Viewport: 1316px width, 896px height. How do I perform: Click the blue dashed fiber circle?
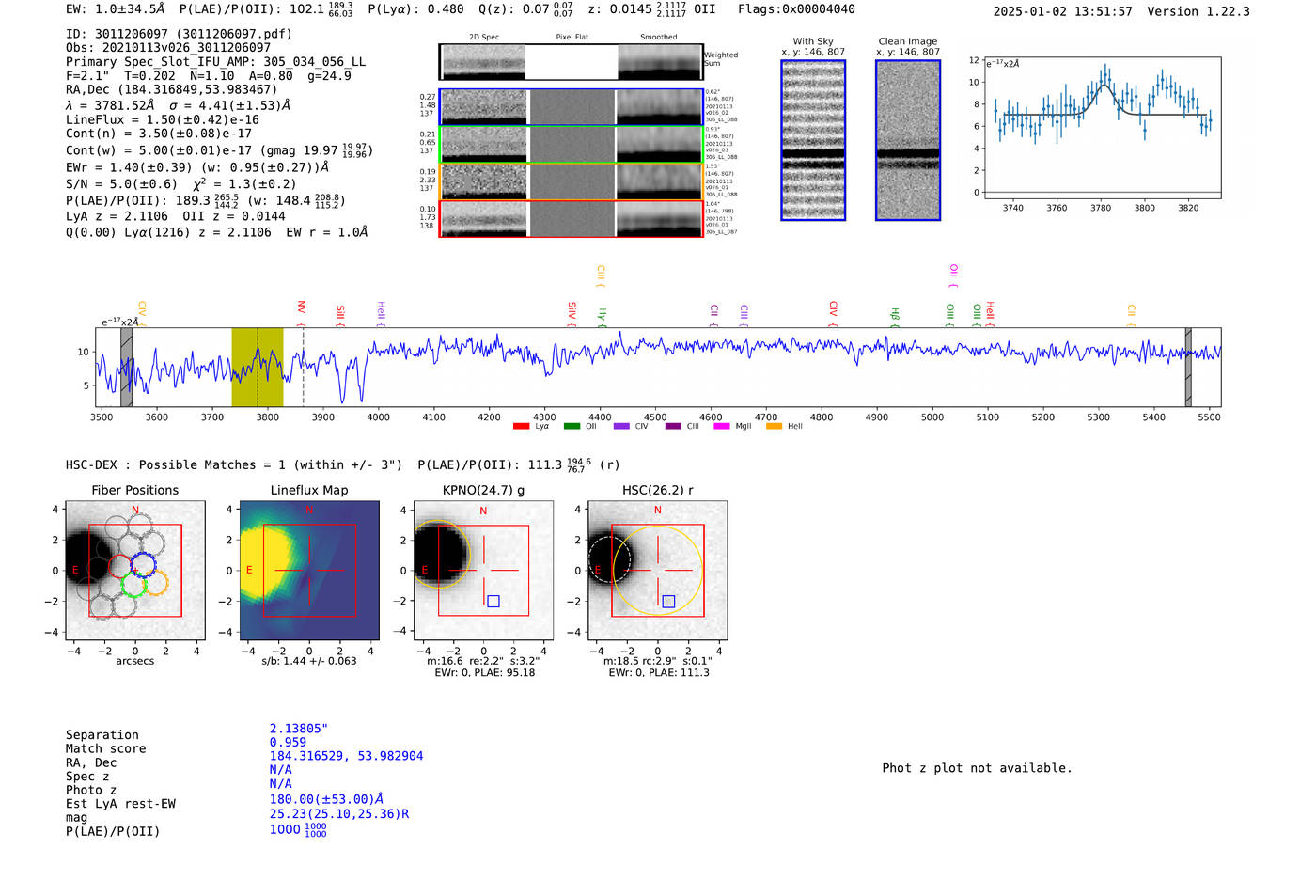coord(144,566)
